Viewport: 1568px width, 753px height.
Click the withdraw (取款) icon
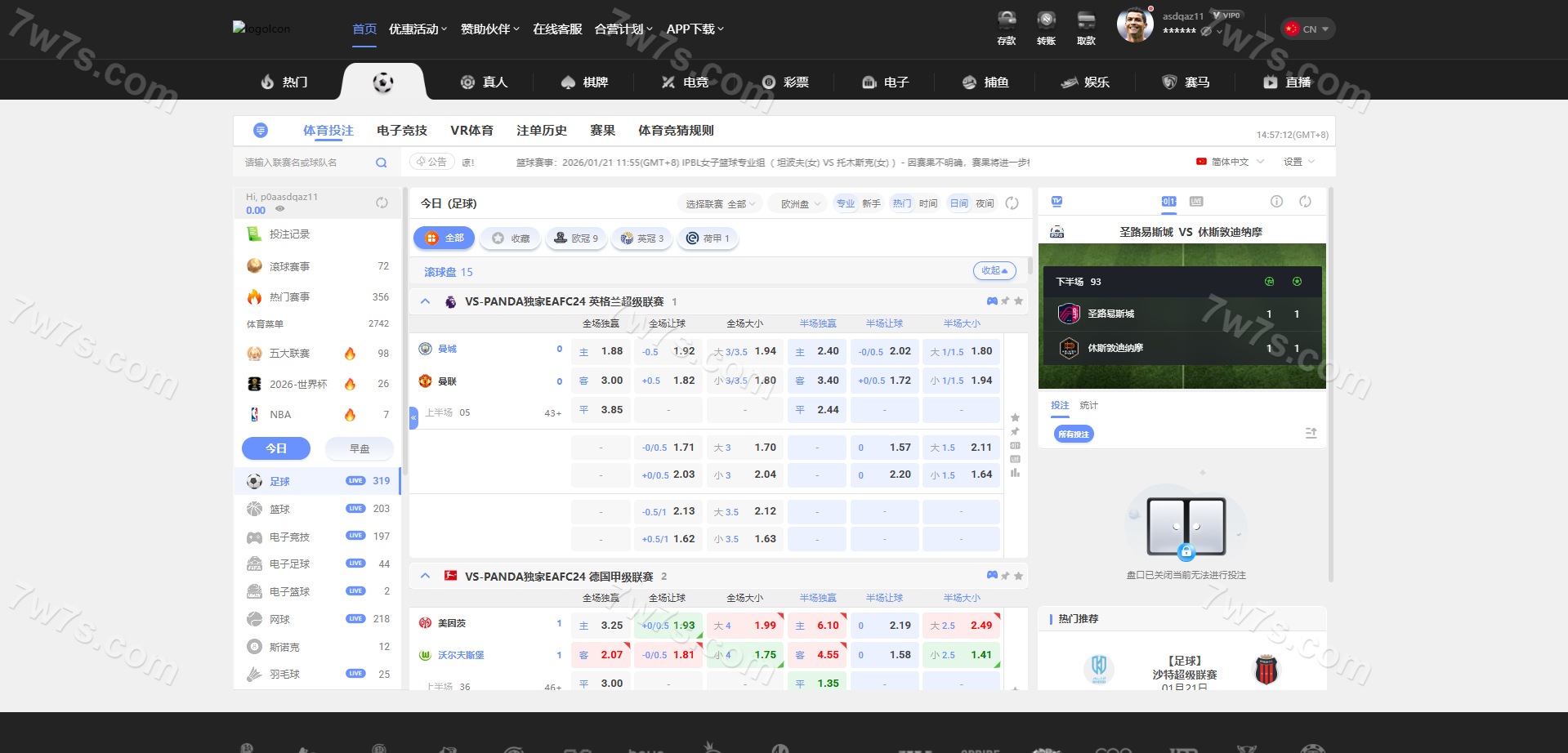pos(1086,28)
